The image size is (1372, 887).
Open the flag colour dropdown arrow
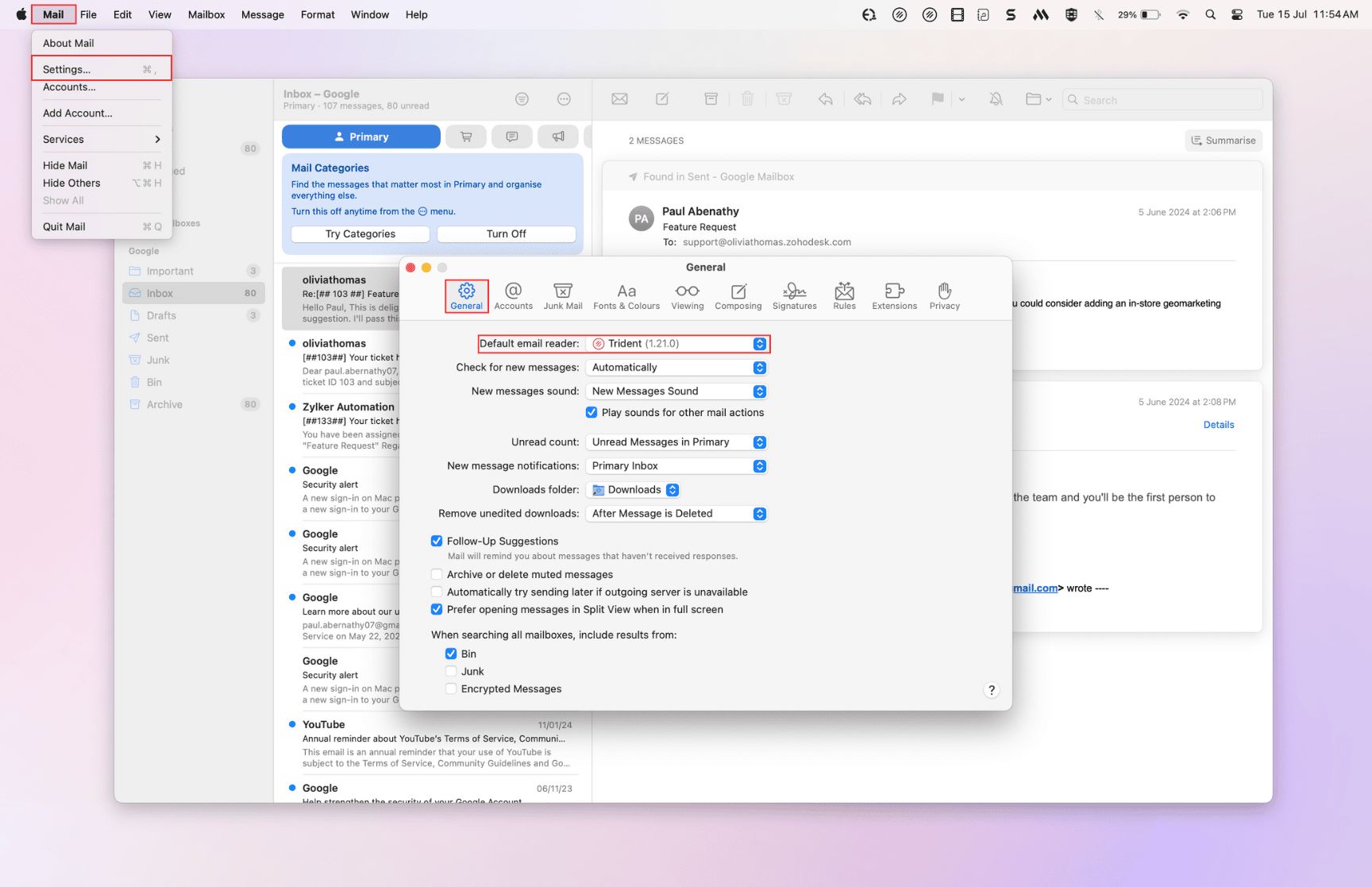962,100
